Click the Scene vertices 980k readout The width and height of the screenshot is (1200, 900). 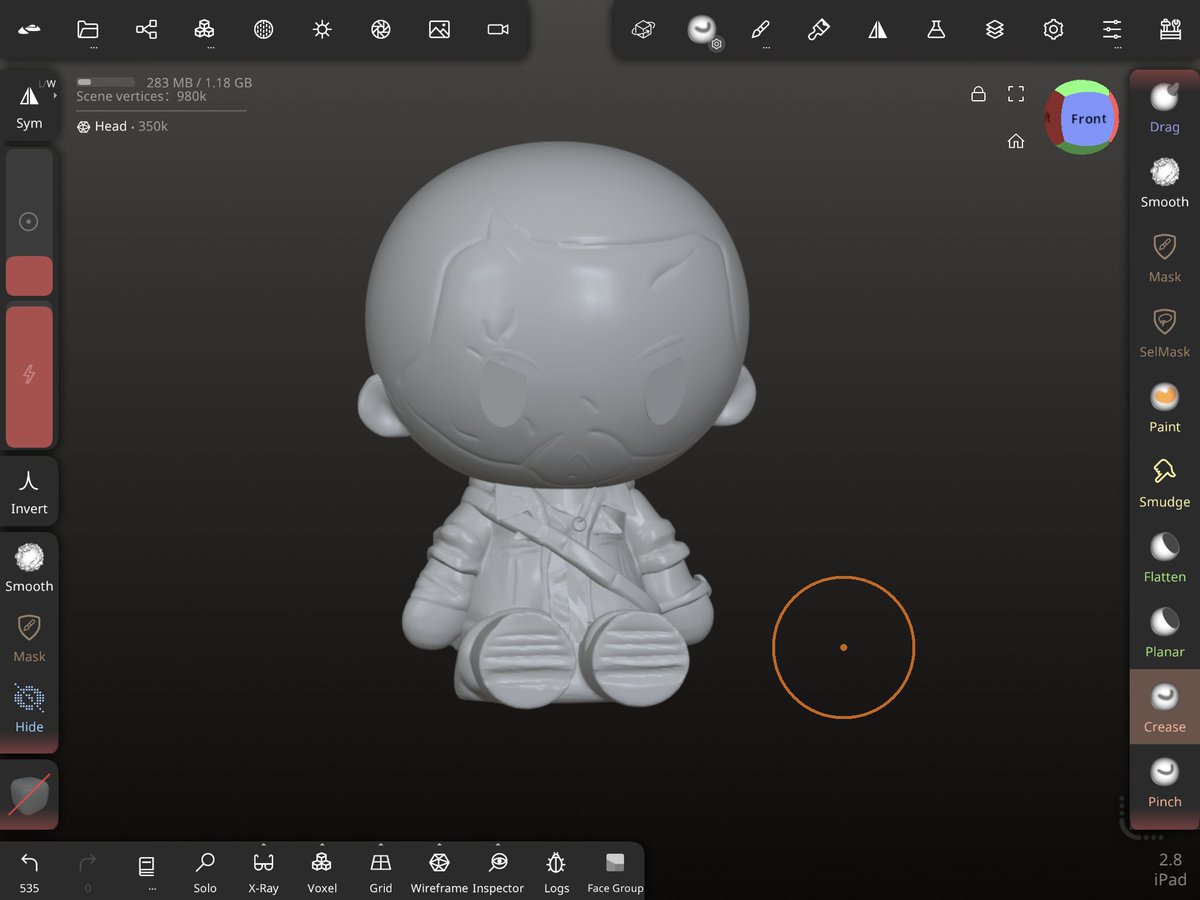pyautogui.click(x=141, y=97)
